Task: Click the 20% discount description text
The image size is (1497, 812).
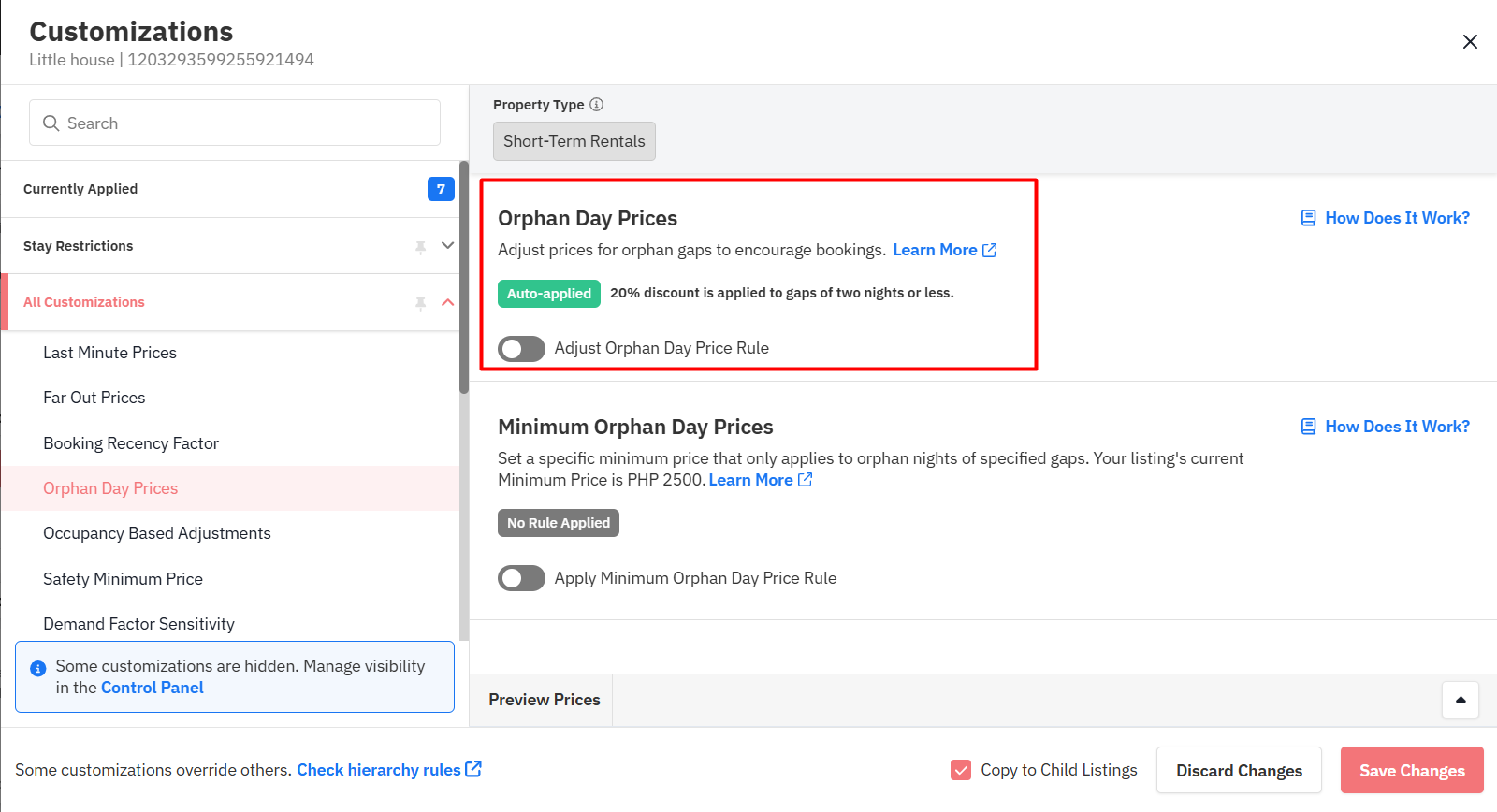Action: coord(782,293)
